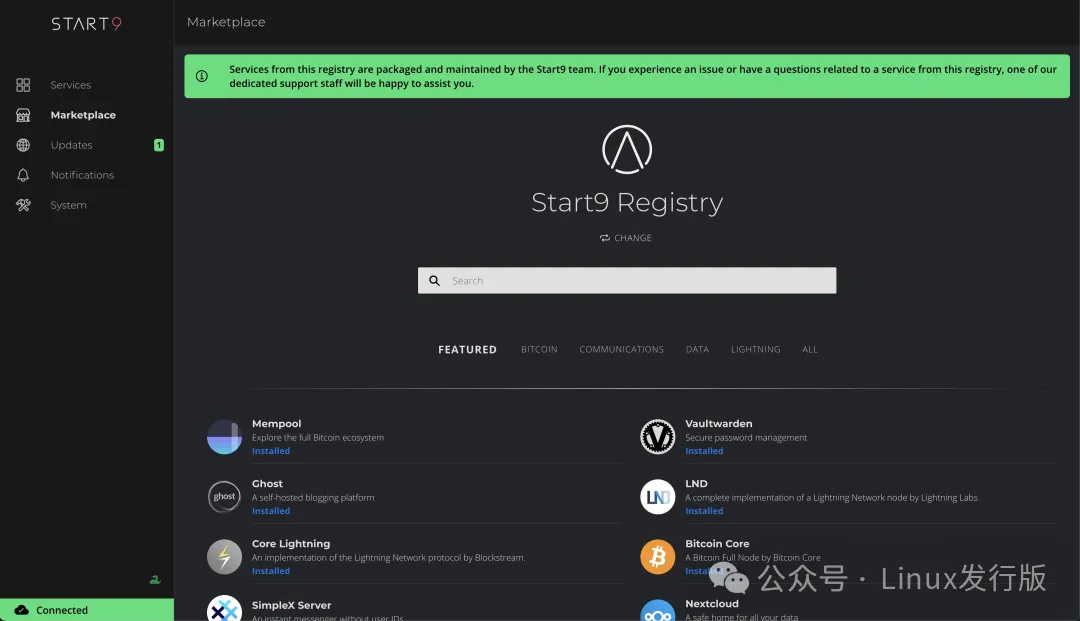Switch to the DATA category tab
The width and height of the screenshot is (1080, 621).
pyautogui.click(x=697, y=350)
